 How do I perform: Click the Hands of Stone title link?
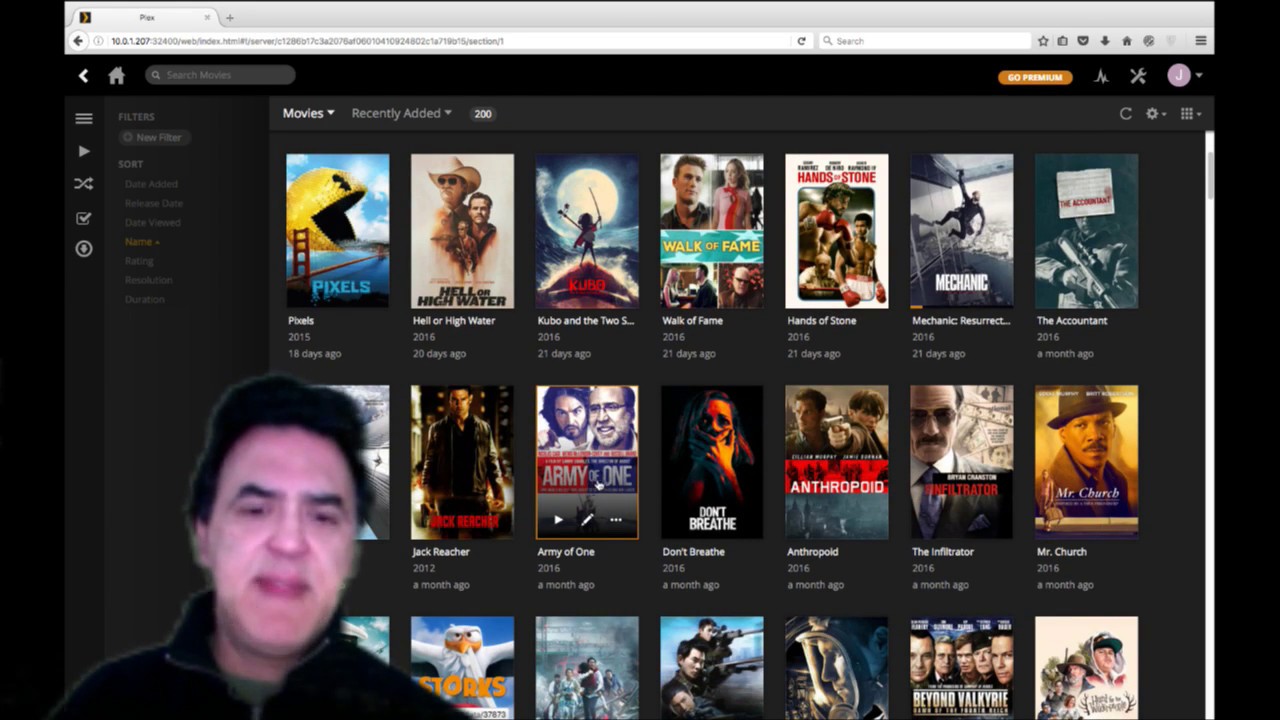(x=822, y=321)
